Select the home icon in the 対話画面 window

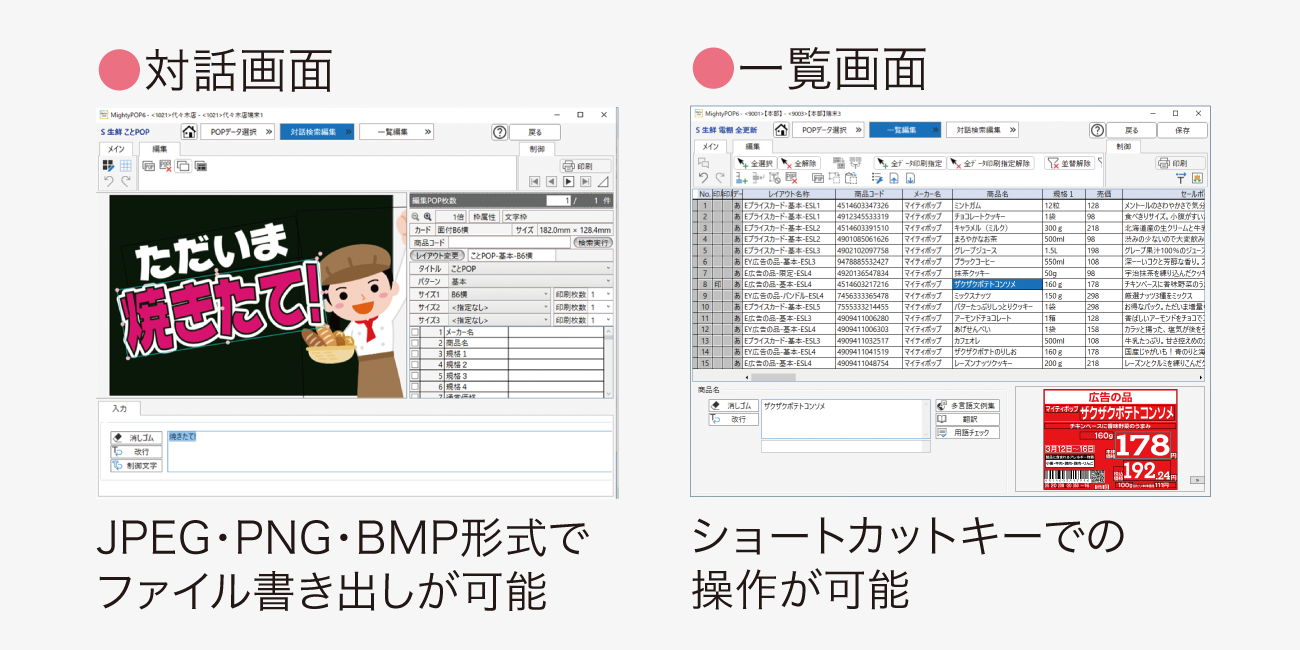[189, 132]
